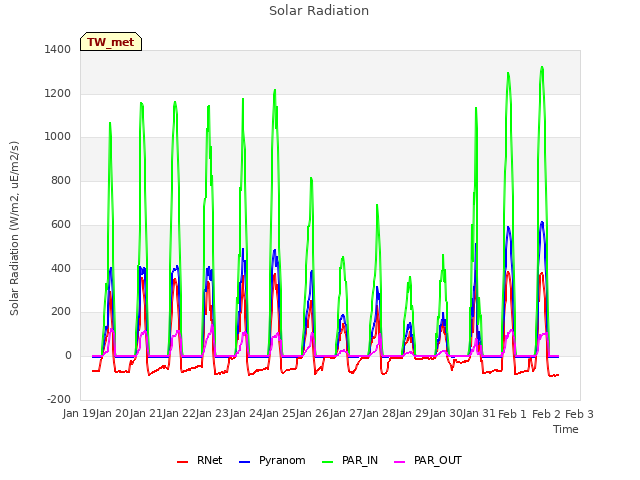Click the Jan 27 x-axis tick label
This screenshot has height=480, width=640.
346,414
